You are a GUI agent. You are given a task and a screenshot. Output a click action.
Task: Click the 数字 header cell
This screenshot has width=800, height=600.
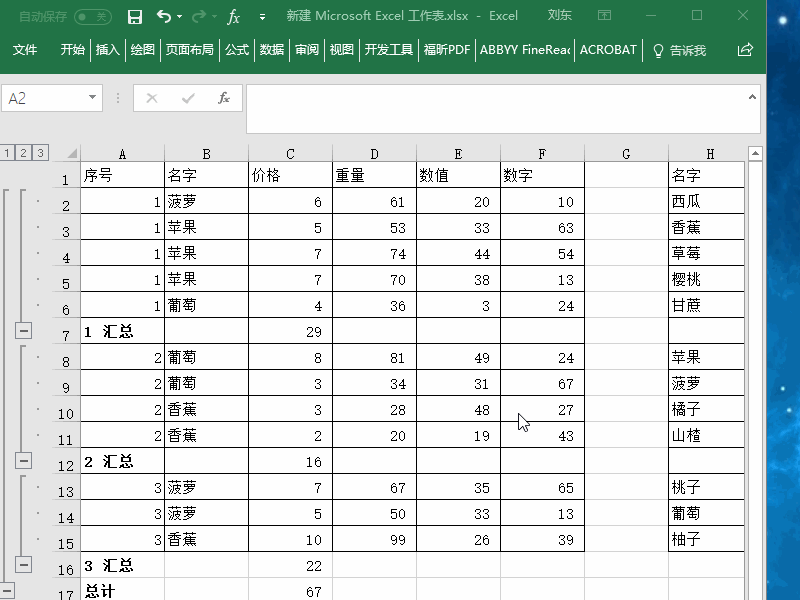(542, 175)
